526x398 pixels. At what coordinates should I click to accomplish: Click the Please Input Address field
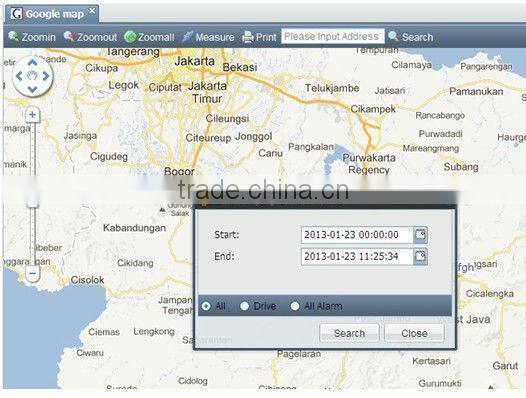[332, 36]
